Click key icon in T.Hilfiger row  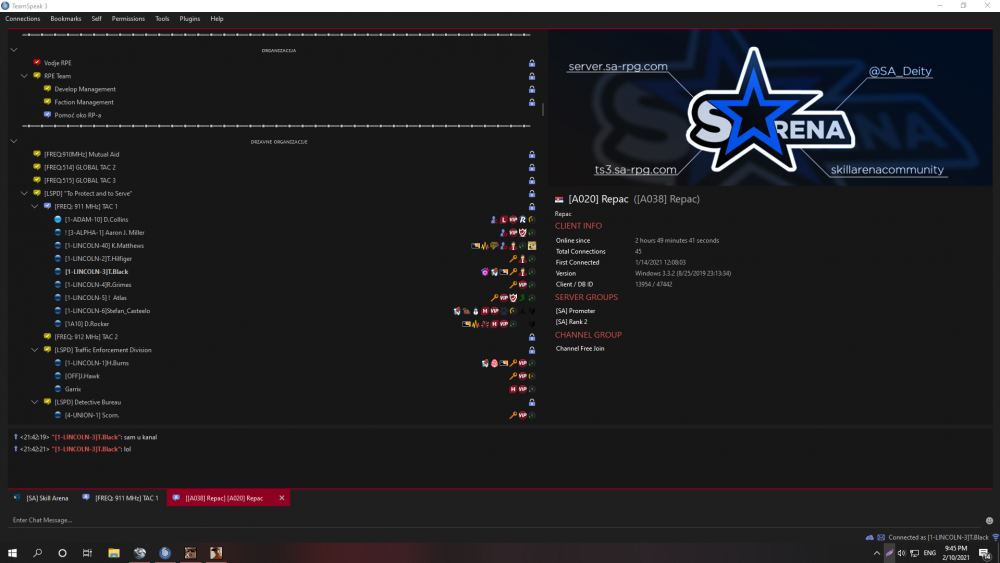[x=513, y=259]
